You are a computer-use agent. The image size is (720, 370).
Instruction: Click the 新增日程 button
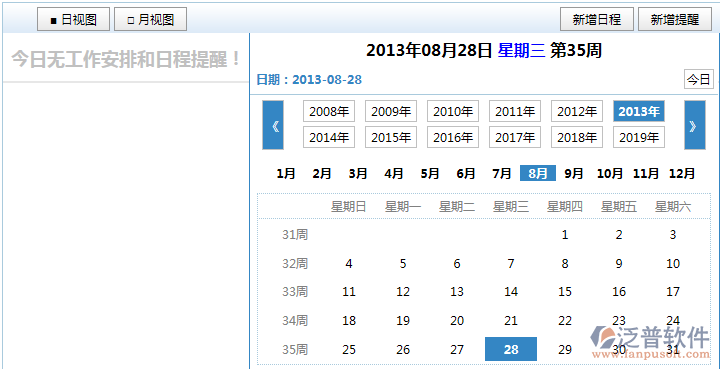tap(597, 19)
